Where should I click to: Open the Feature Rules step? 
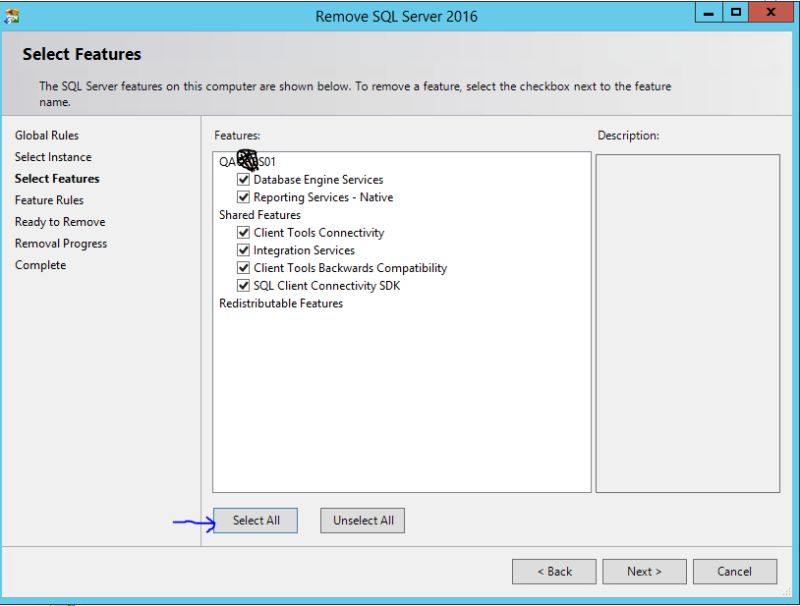47,200
